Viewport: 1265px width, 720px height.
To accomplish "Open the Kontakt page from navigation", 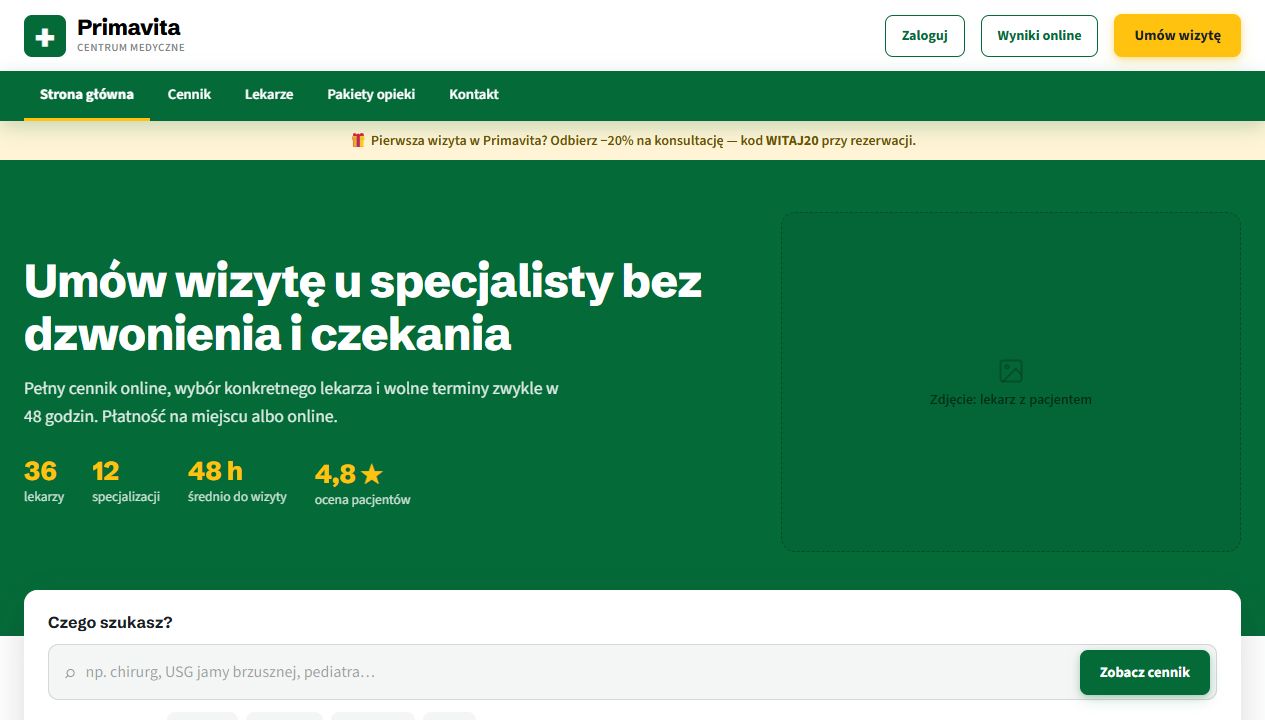I will 474,94.
